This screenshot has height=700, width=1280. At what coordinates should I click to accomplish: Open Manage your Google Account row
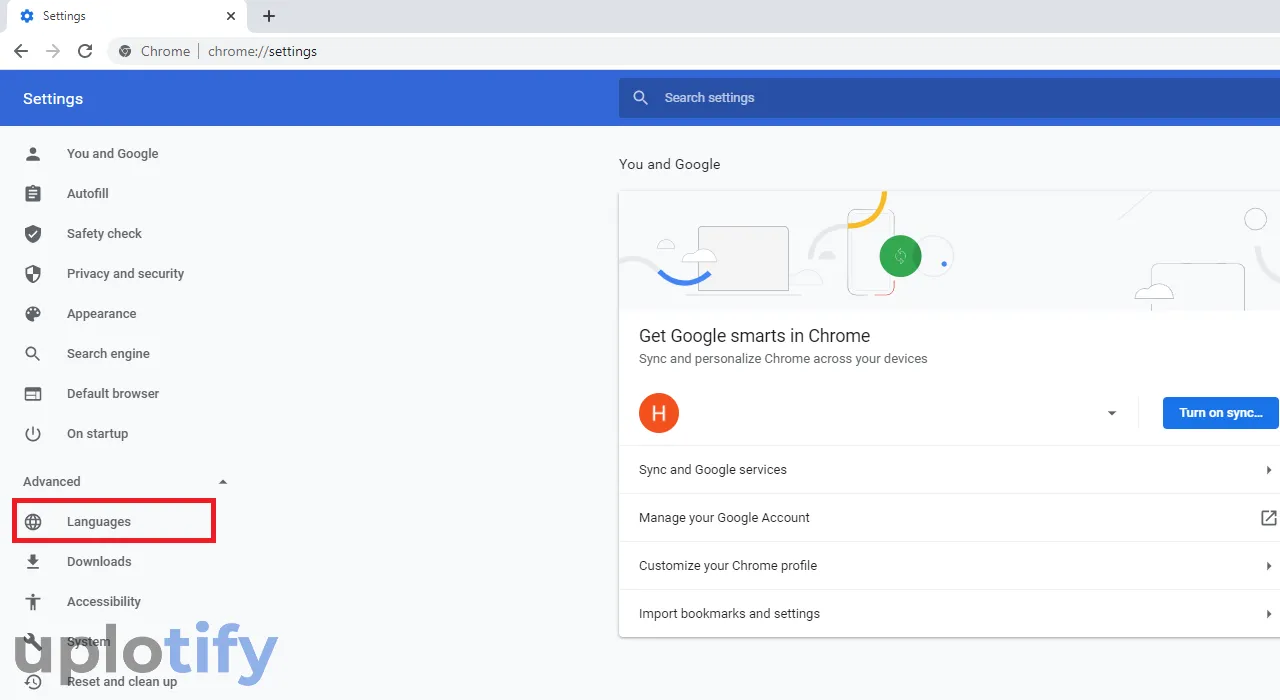pos(949,518)
